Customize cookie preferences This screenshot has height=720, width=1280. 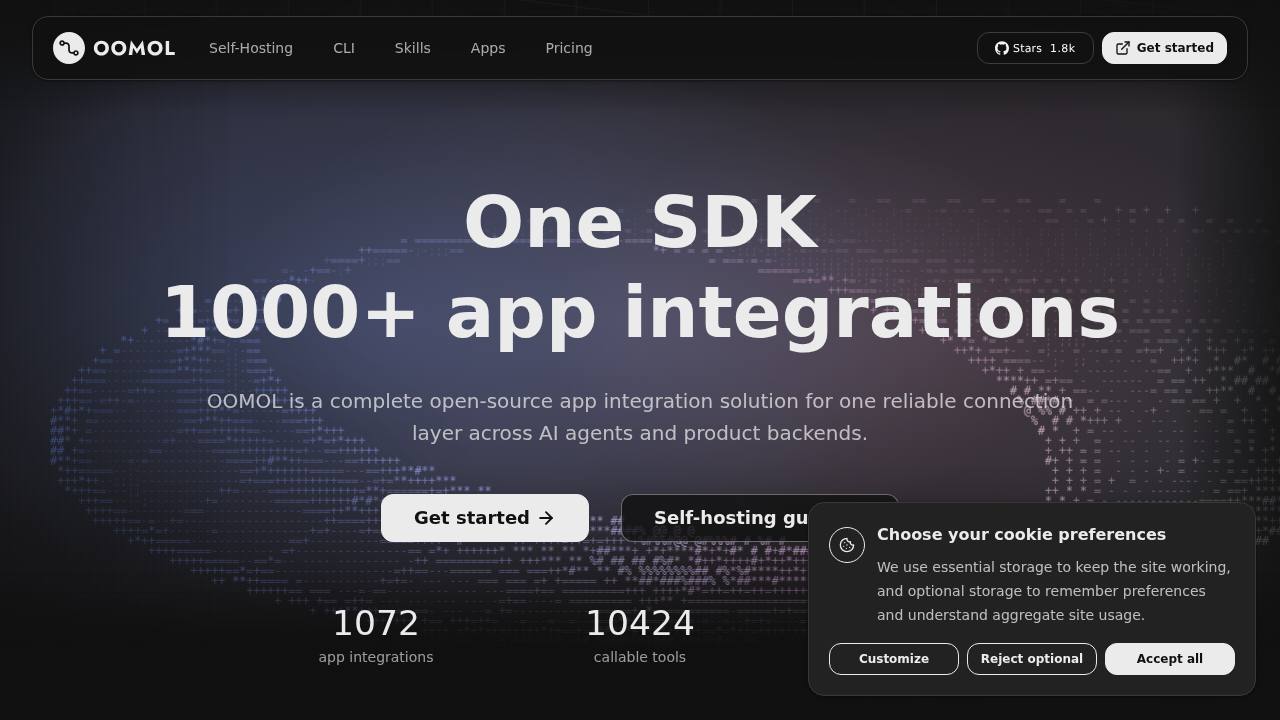(894, 659)
